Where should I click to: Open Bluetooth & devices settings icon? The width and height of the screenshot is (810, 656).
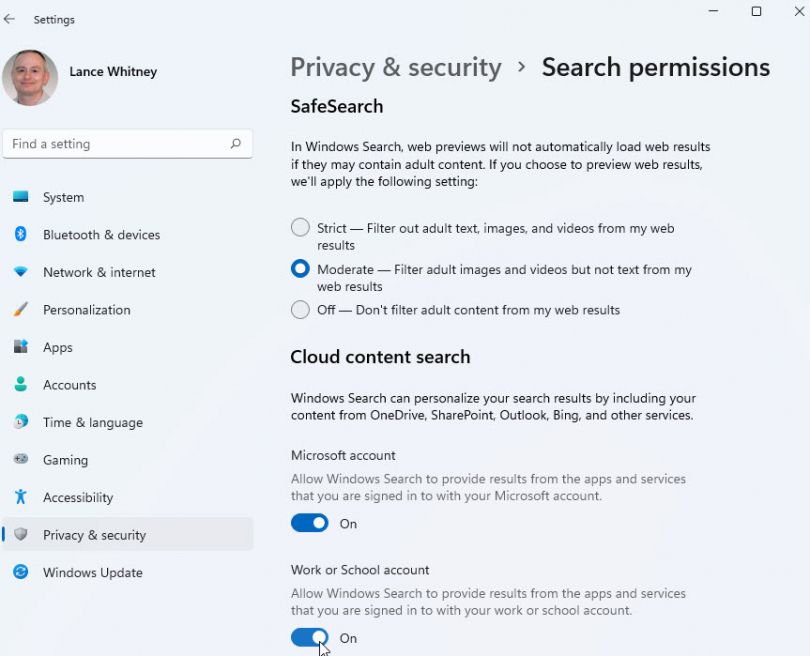[x=22, y=235]
